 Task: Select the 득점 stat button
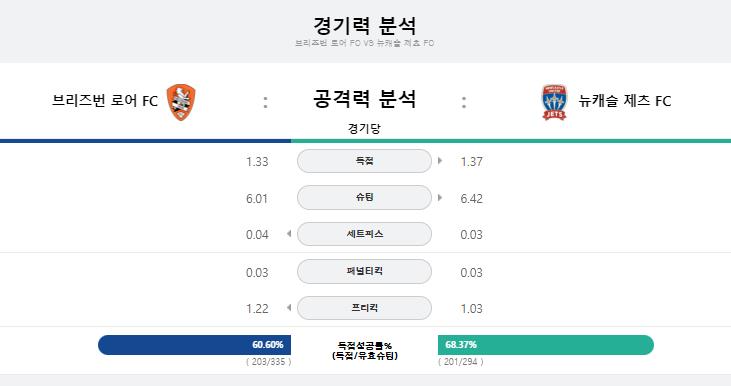click(x=365, y=161)
